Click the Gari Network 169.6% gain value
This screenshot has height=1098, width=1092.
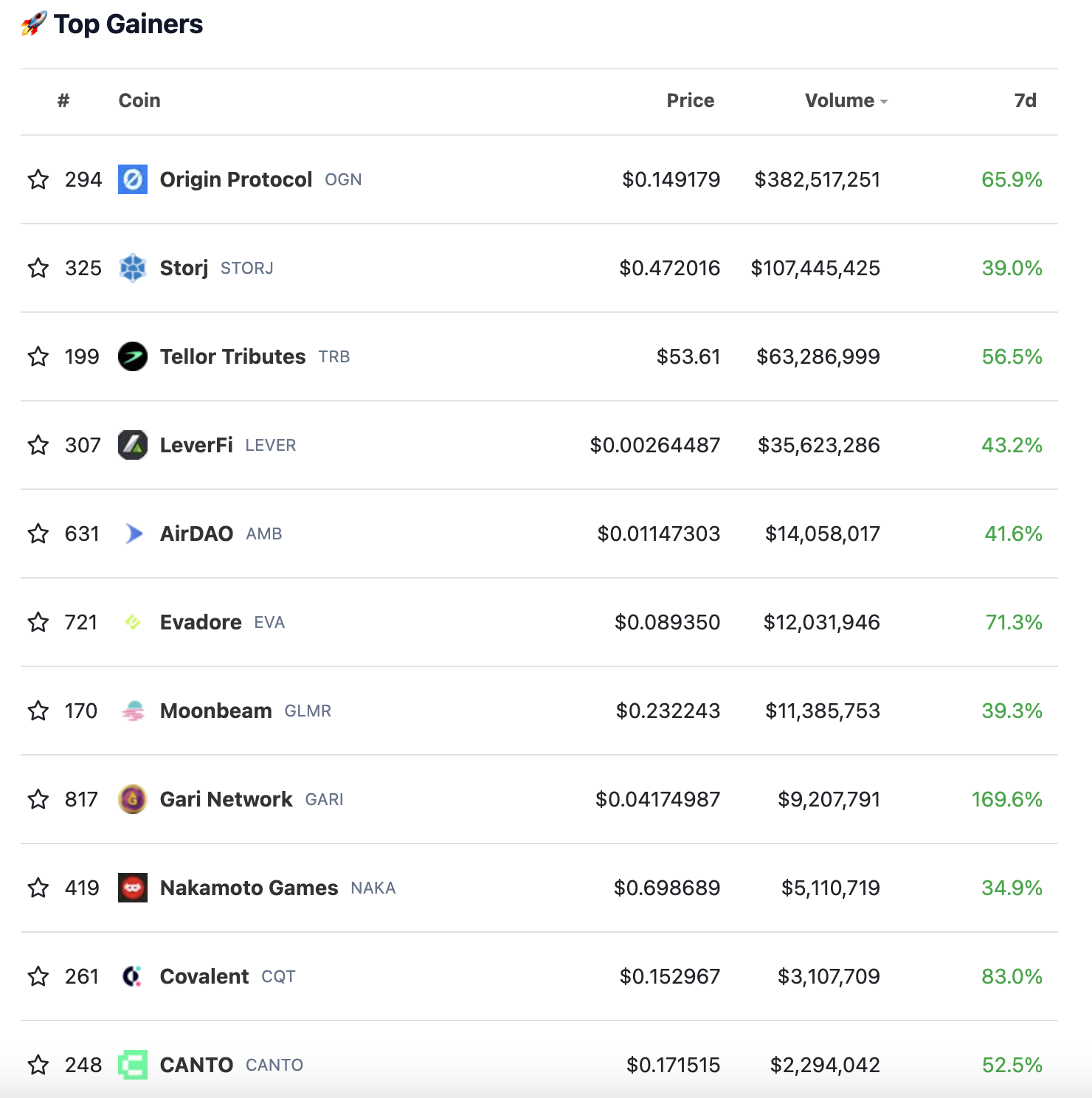point(1006,799)
